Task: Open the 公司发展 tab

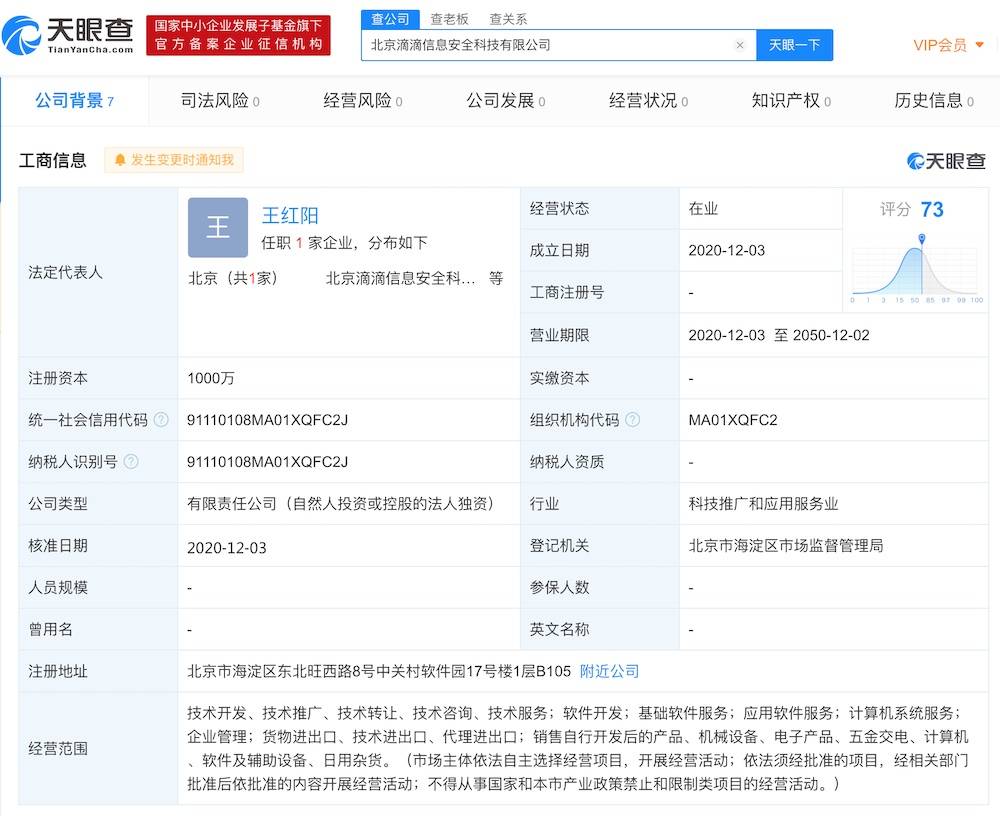Action: 506,101
